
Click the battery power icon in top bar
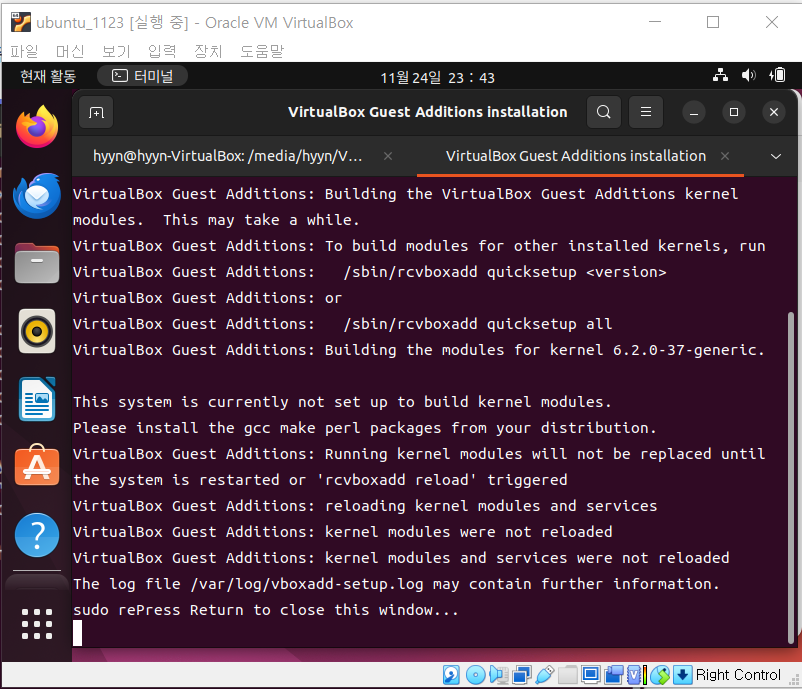(777, 75)
